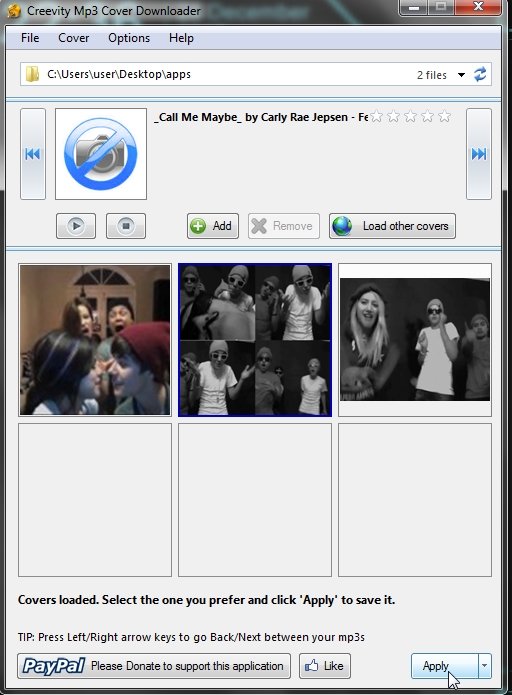Refresh the folder with blue arrows icon

[480, 74]
